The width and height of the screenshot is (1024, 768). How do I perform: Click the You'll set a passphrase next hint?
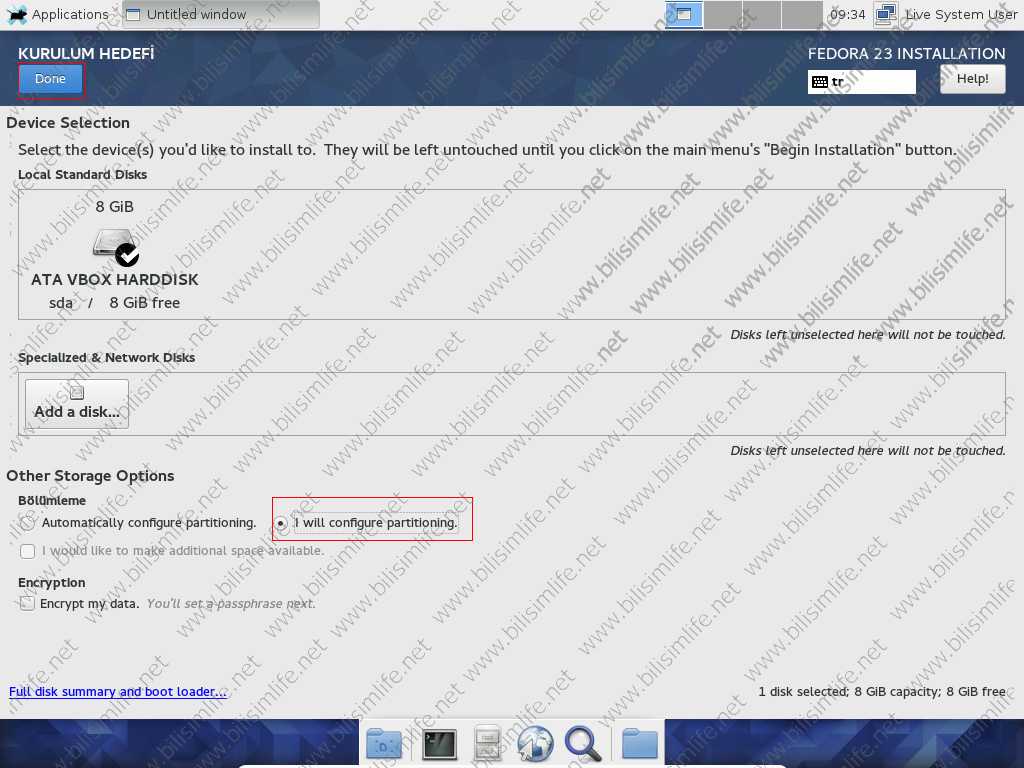[x=231, y=603]
